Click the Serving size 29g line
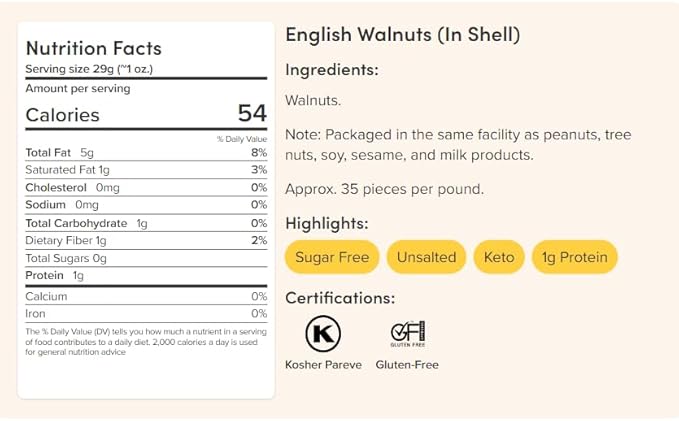The height and width of the screenshot is (421, 679). point(89,69)
